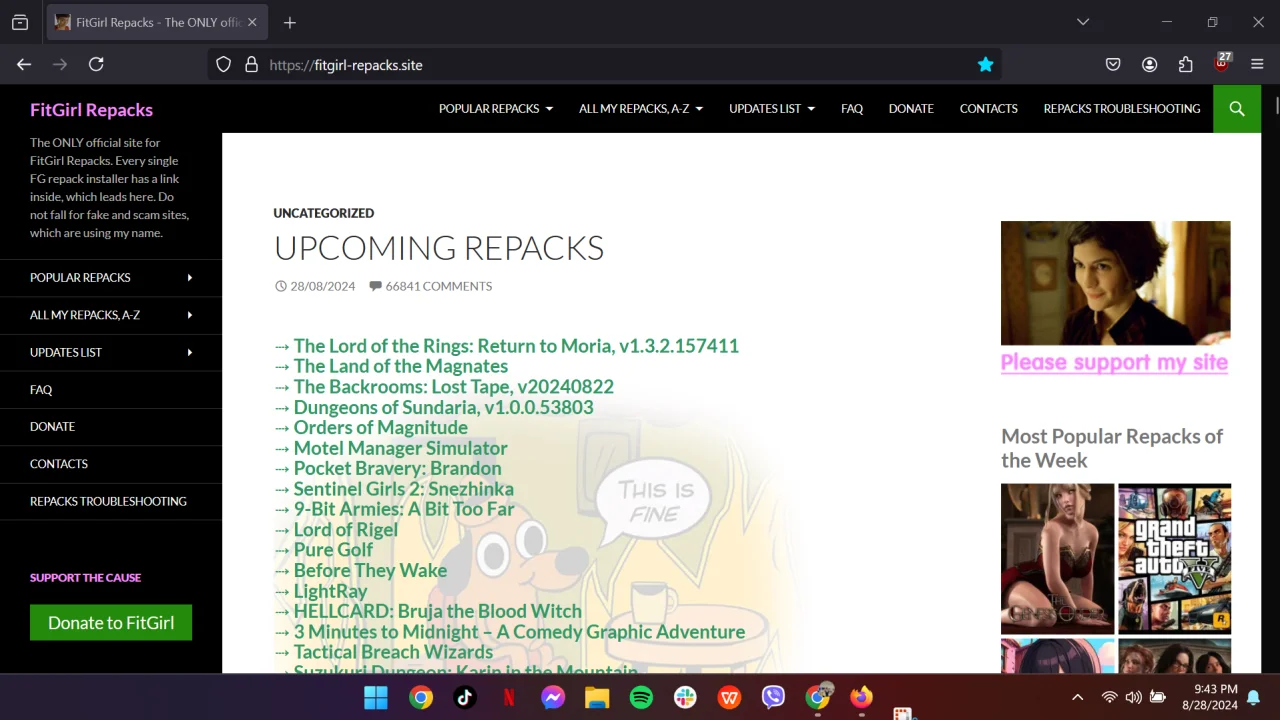Viewport: 1280px width, 720px height.
Task: Click the green site search icon
Action: [x=1237, y=108]
